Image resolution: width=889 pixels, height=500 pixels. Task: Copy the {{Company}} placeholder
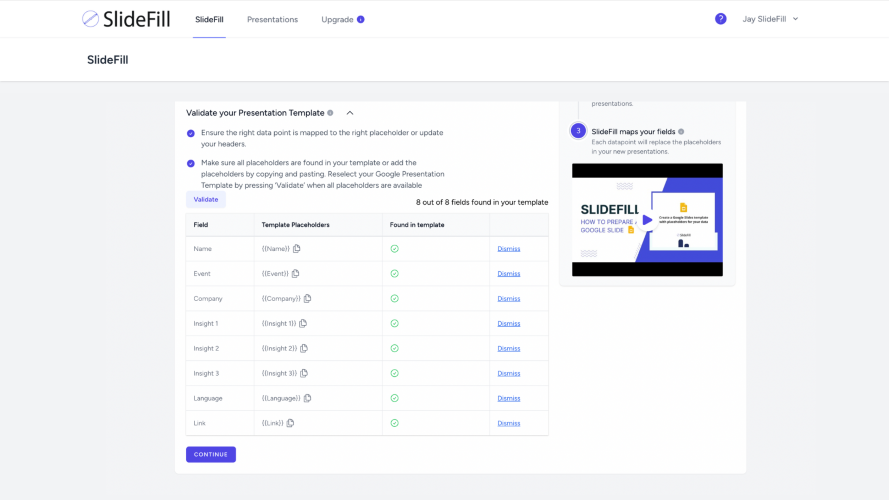point(307,298)
